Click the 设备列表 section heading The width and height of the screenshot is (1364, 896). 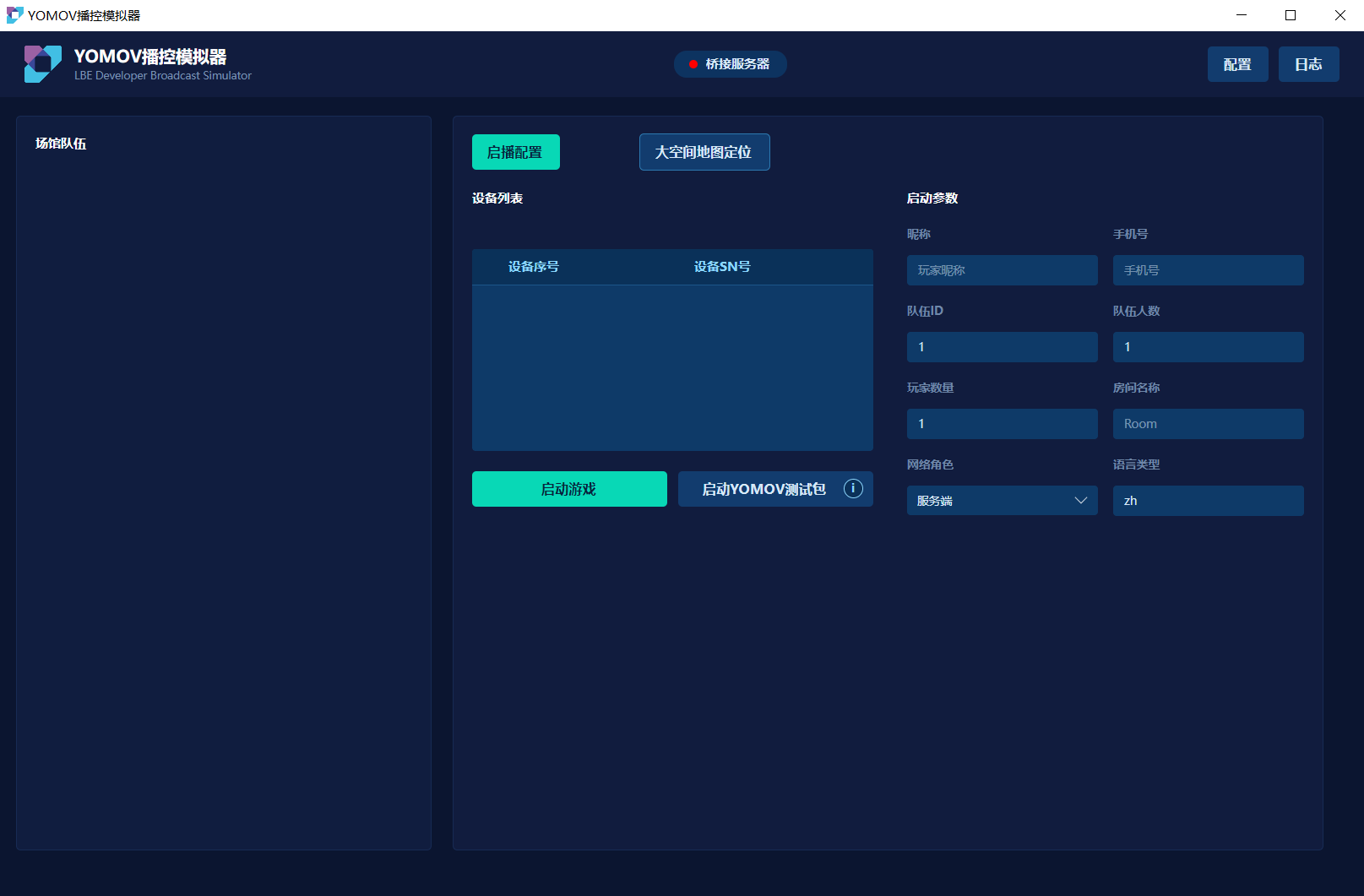(497, 198)
